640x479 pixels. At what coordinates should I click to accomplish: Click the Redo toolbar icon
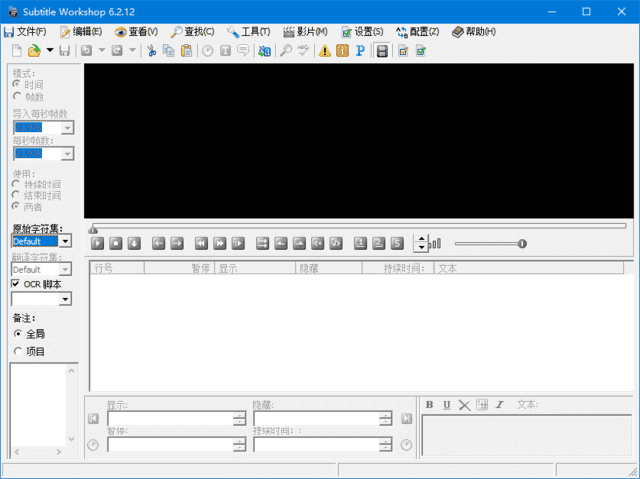click(x=117, y=51)
